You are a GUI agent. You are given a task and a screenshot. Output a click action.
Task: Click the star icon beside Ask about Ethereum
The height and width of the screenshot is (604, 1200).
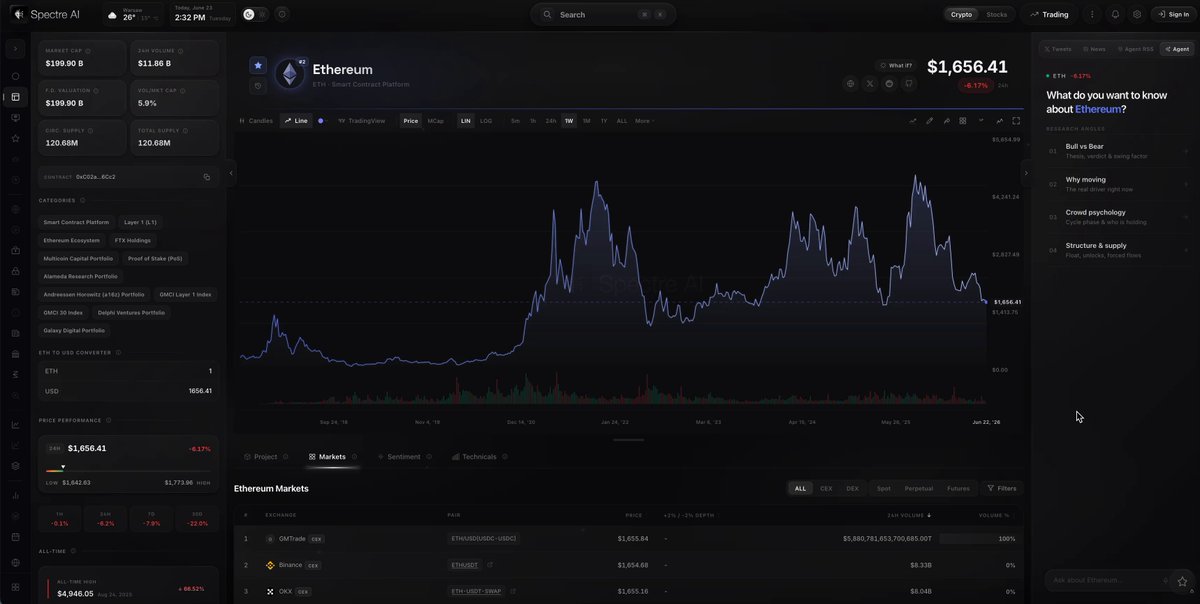point(1183,580)
